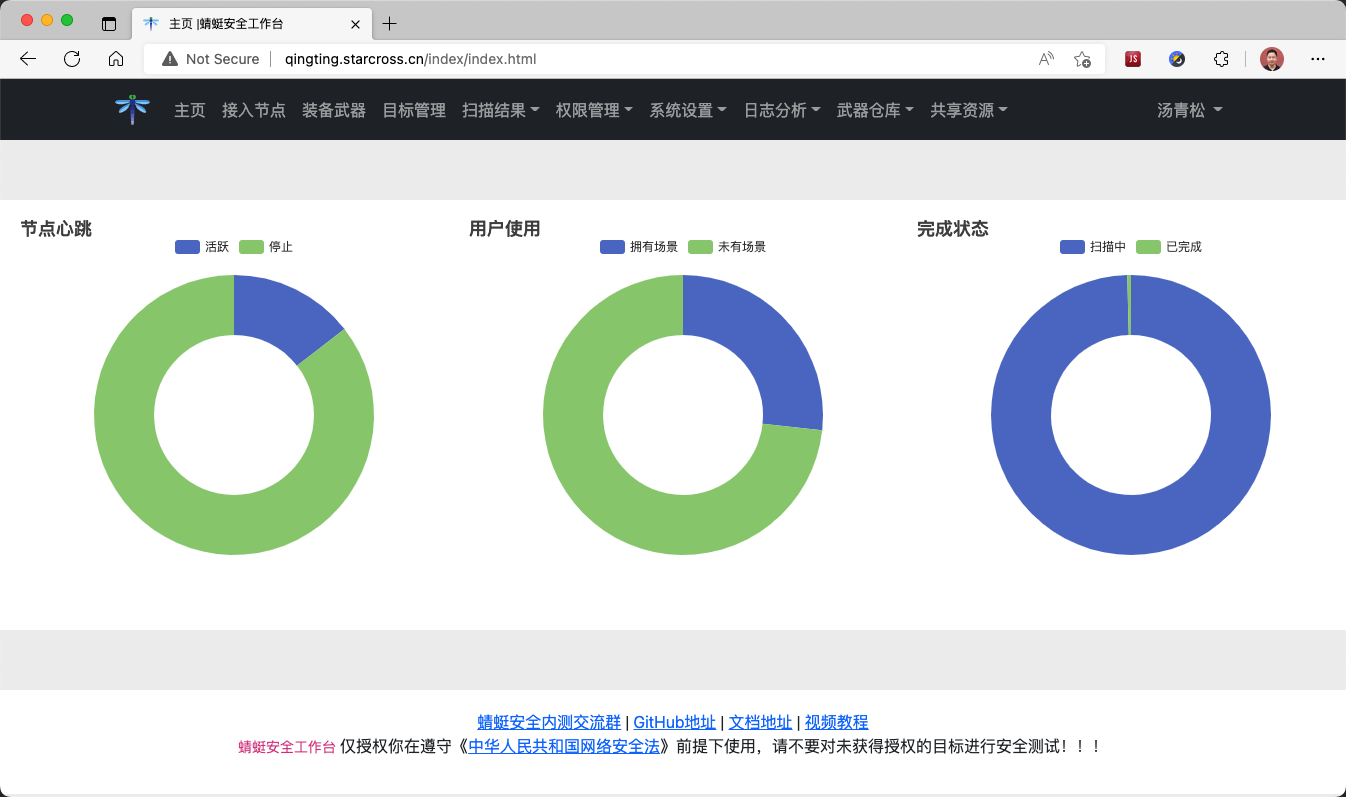Click the user profile avatar icon
1346x797 pixels.
(1270, 59)
